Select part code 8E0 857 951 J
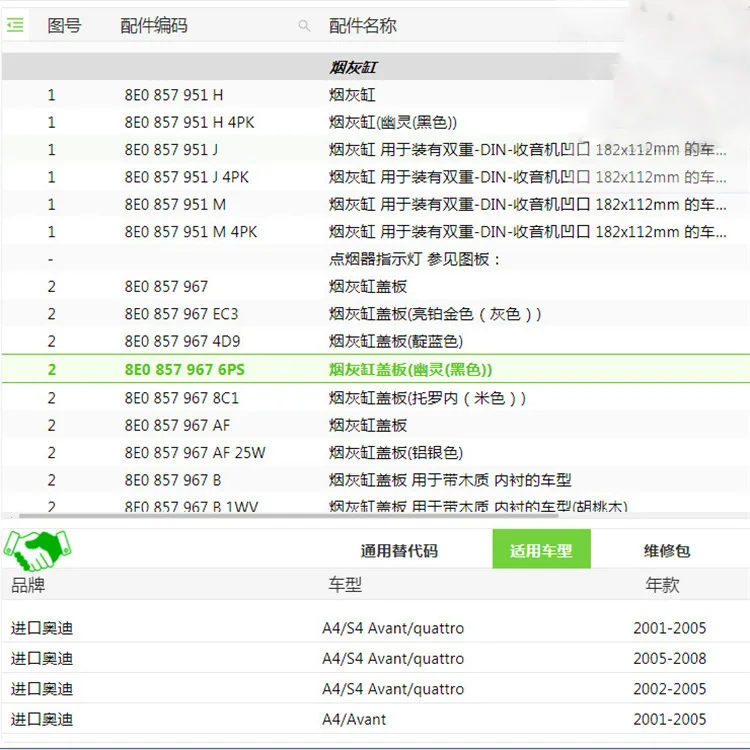The image size is (750, 750). click(171, 150)
